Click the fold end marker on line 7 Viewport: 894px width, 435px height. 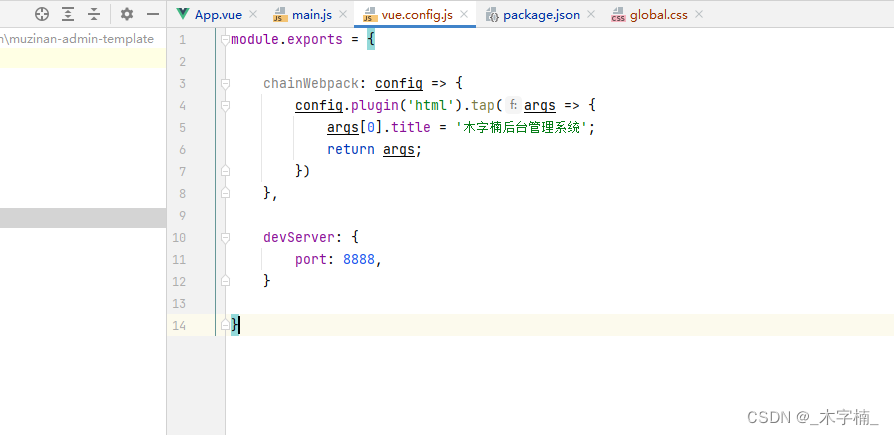[x=225, y=171]
